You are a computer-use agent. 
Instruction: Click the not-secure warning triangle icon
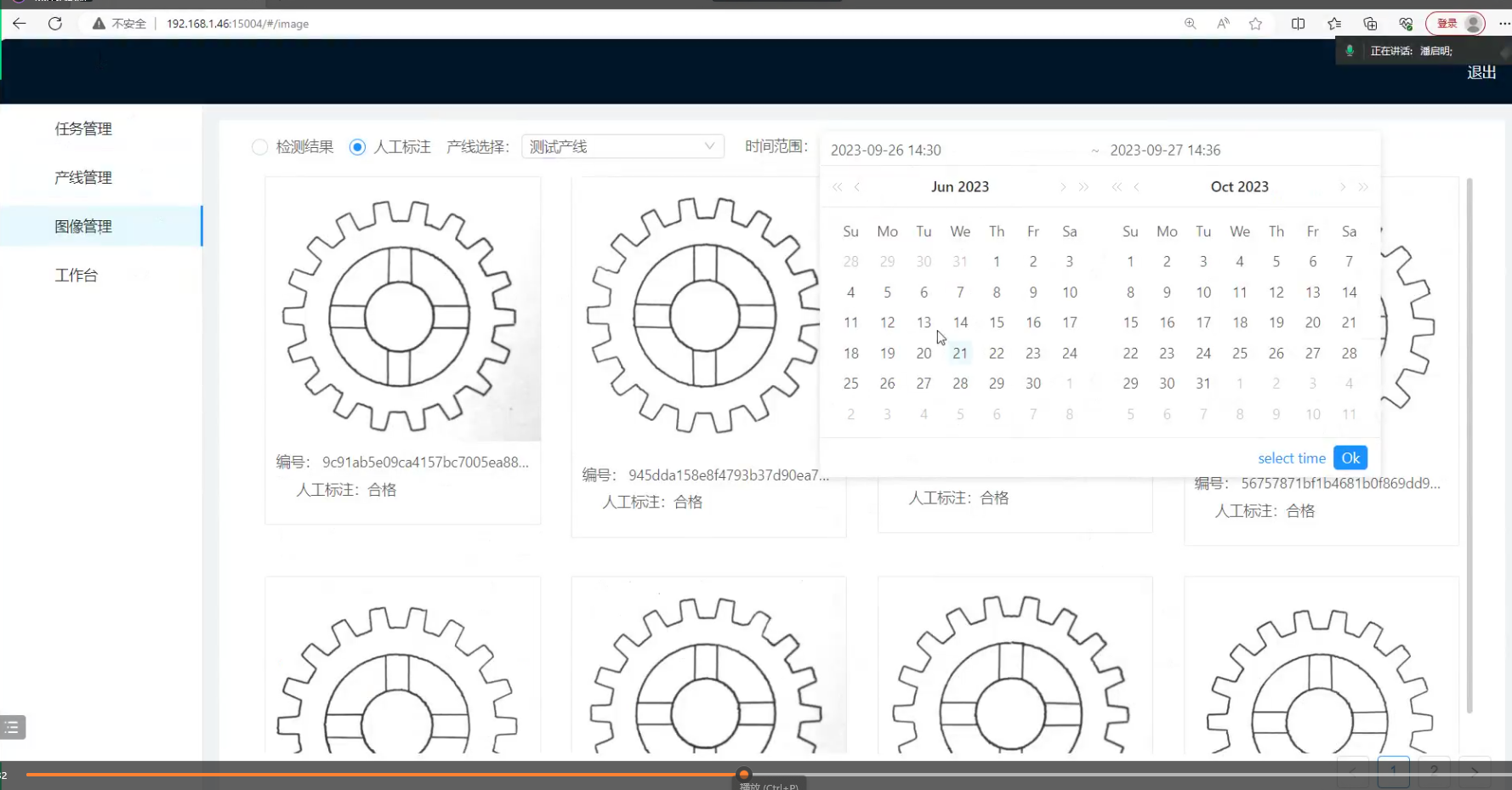tap(99, 24)
